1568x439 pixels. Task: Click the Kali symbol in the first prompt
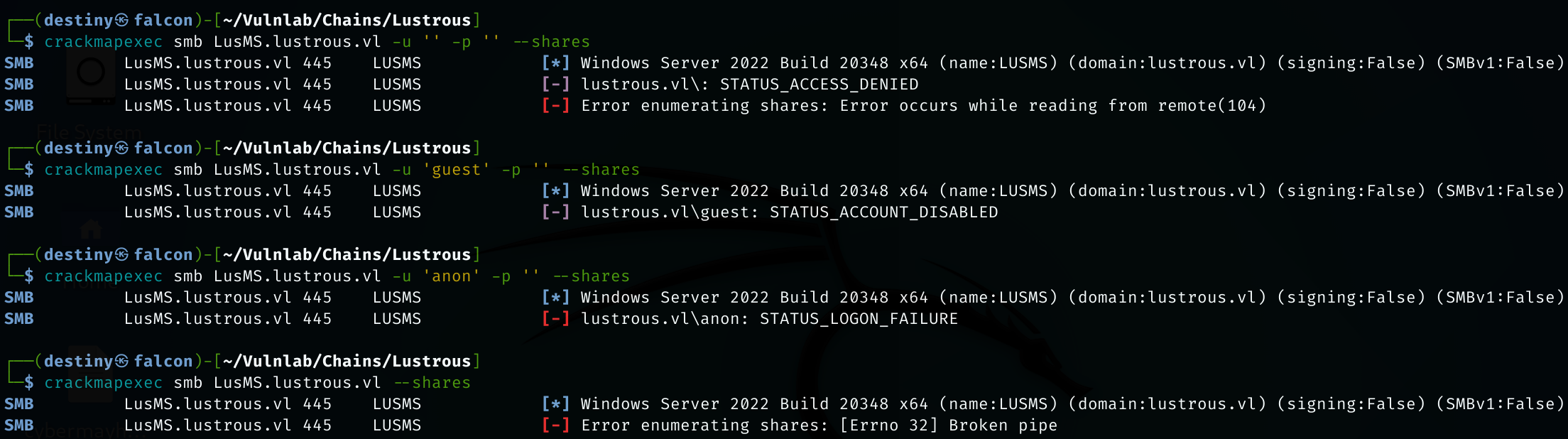click(121, 20)
